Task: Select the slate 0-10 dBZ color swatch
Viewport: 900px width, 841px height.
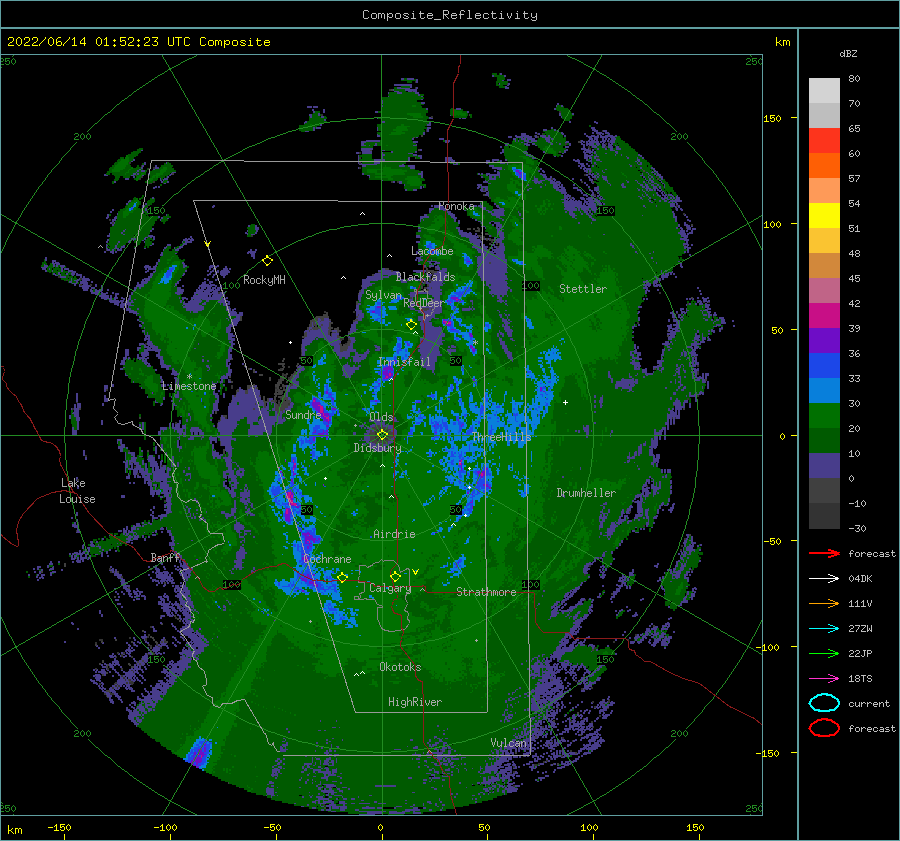Action: (x=824, y=466)
